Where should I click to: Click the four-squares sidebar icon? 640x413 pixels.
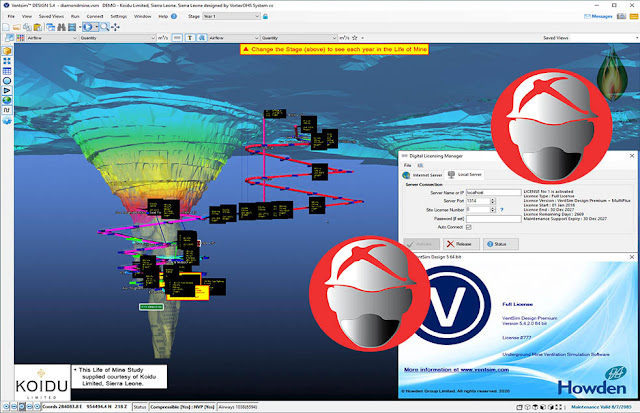pyautogui.click(x=7, y=61)
